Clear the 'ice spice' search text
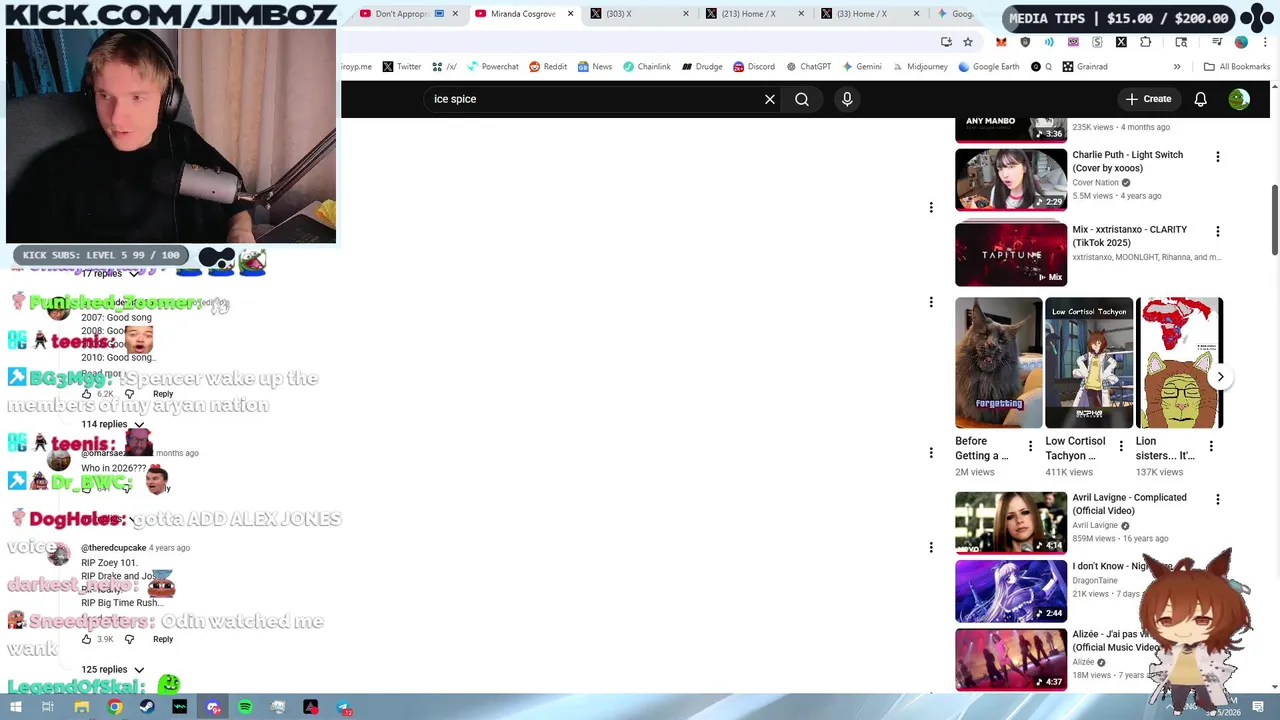 coord(770,99)
